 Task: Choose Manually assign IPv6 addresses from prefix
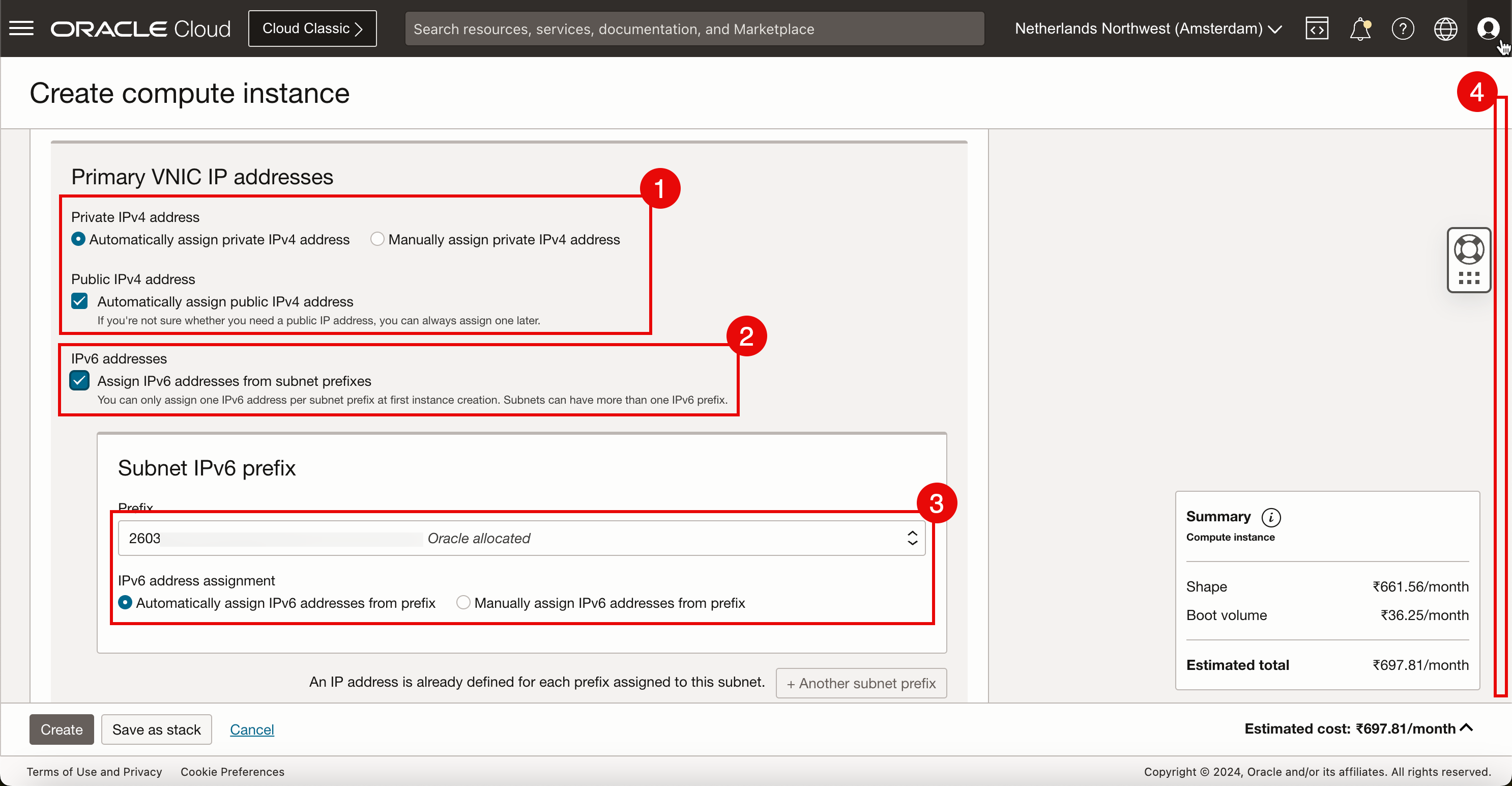(463, 603)
